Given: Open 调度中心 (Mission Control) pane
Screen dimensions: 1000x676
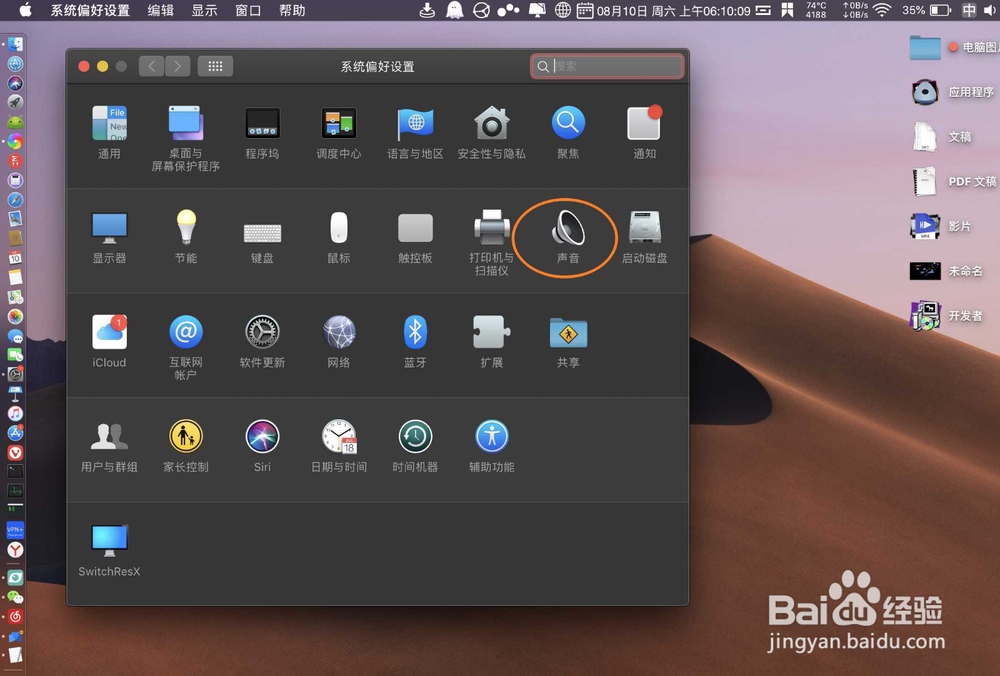Looking at the screenshot, I should [x=339, y=131].
